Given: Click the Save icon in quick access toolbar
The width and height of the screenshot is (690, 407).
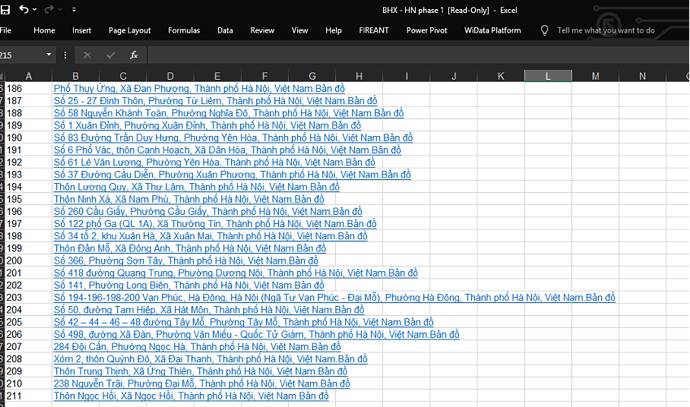Looking at the screenshot, I should [5, 9].
